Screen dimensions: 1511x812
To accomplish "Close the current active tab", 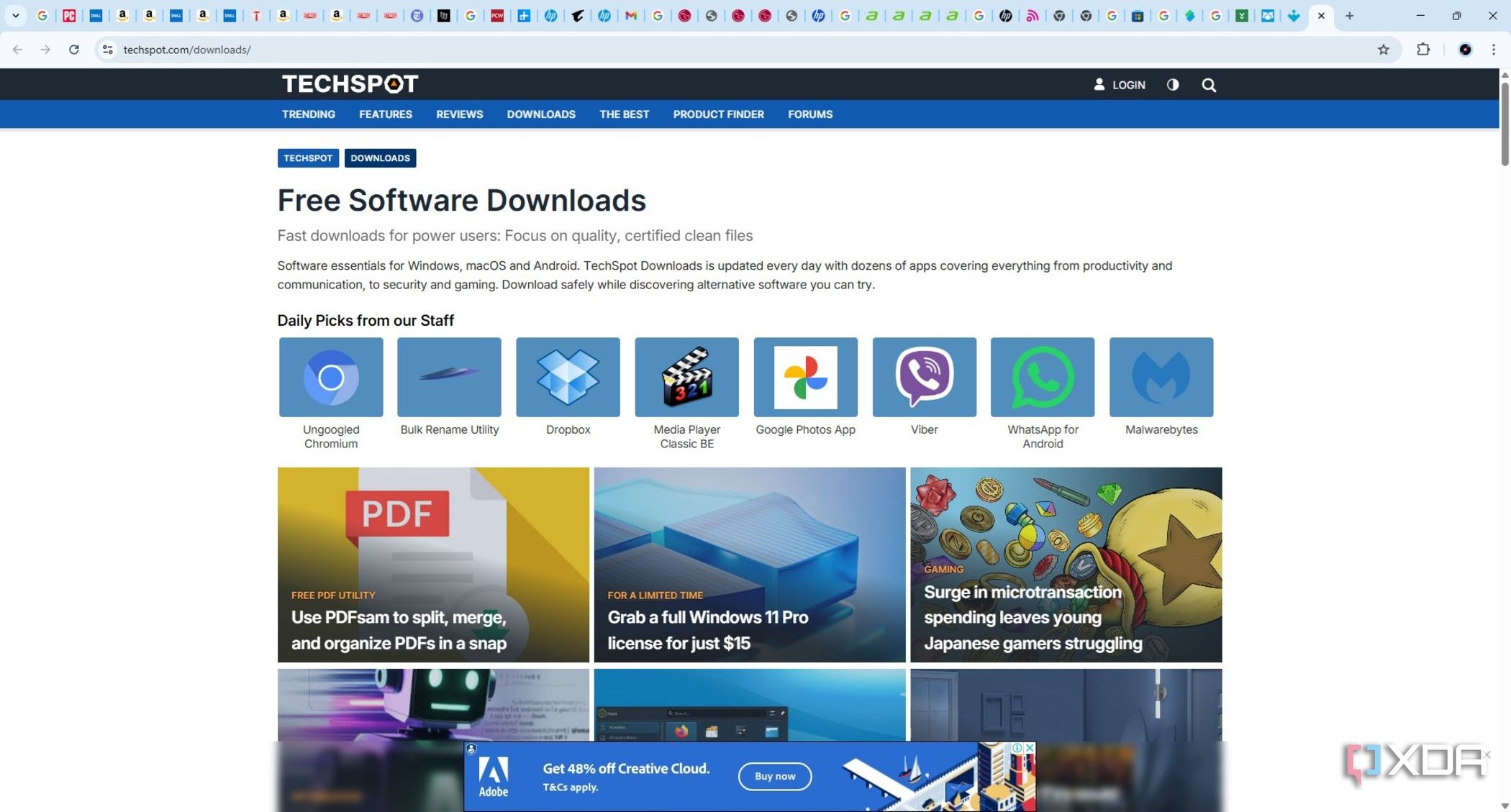I will click(x=1321, y=16).
